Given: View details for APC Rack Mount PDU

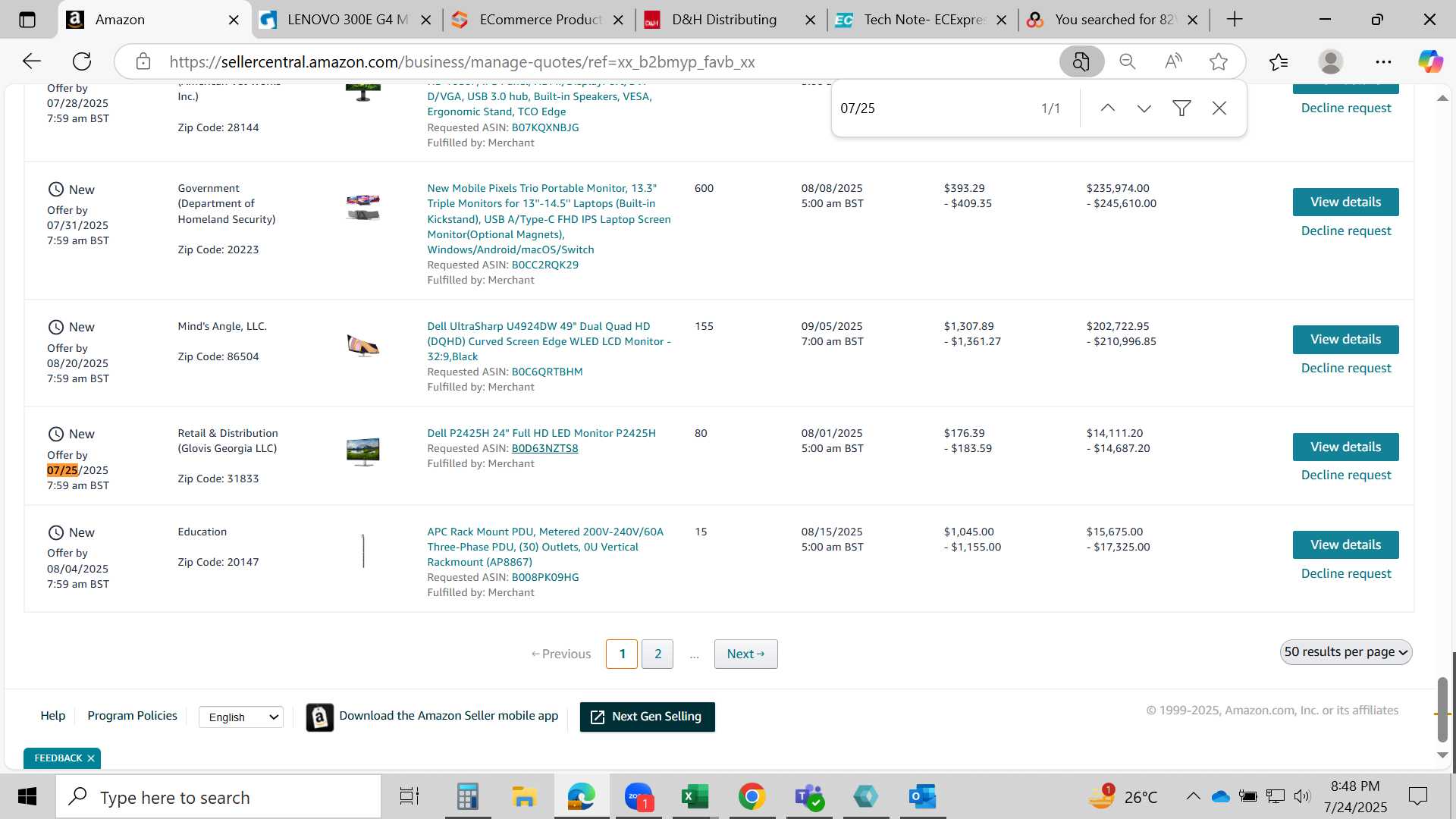Looking at the screenshot, I should (1345, 545).
